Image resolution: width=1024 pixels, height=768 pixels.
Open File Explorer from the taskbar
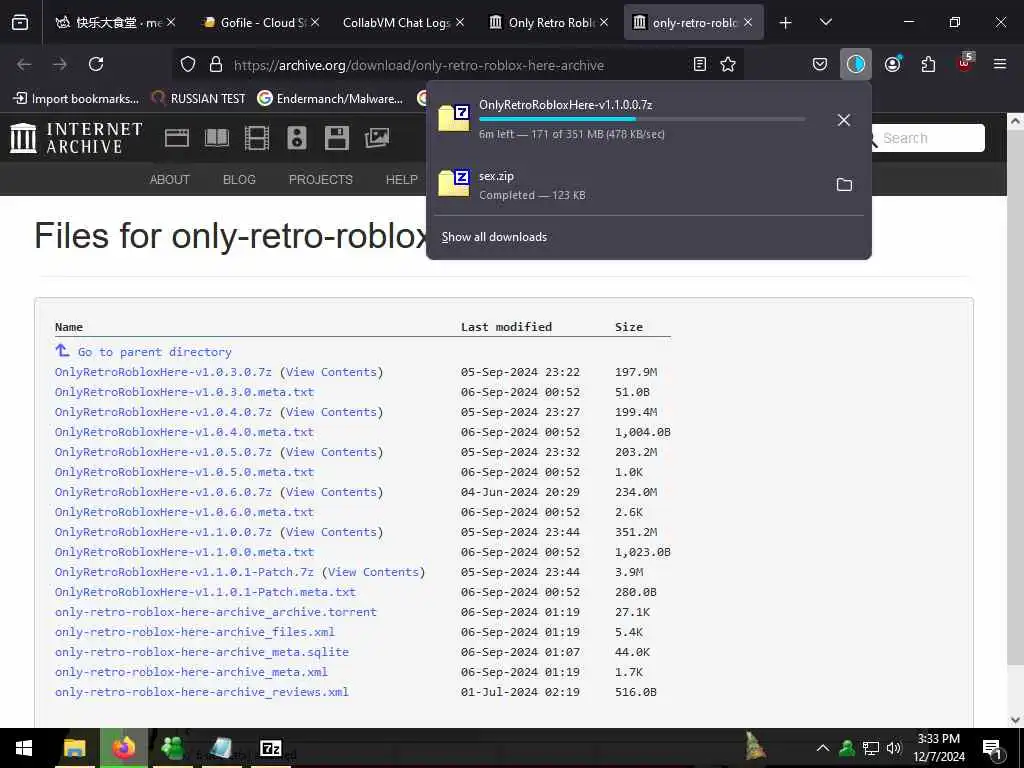(x=74, y=748)
